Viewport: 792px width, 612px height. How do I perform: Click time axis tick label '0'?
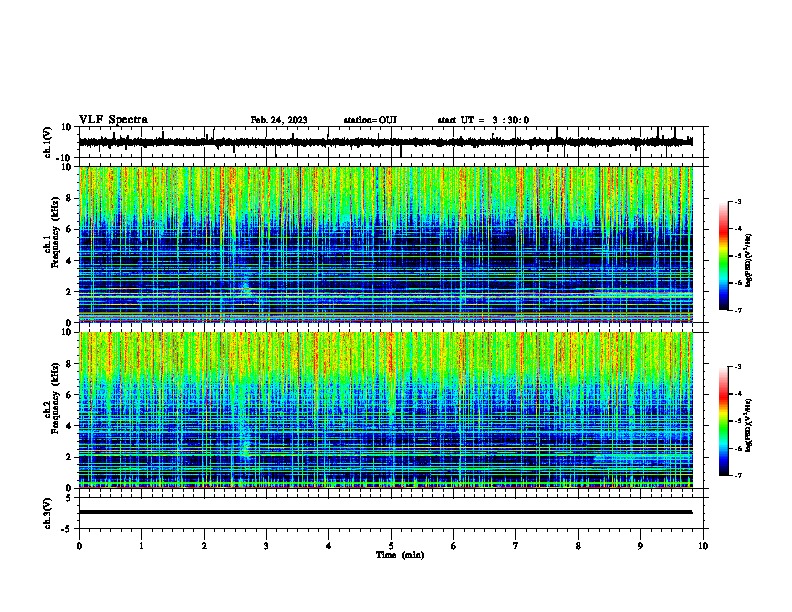tap(79, 546)
